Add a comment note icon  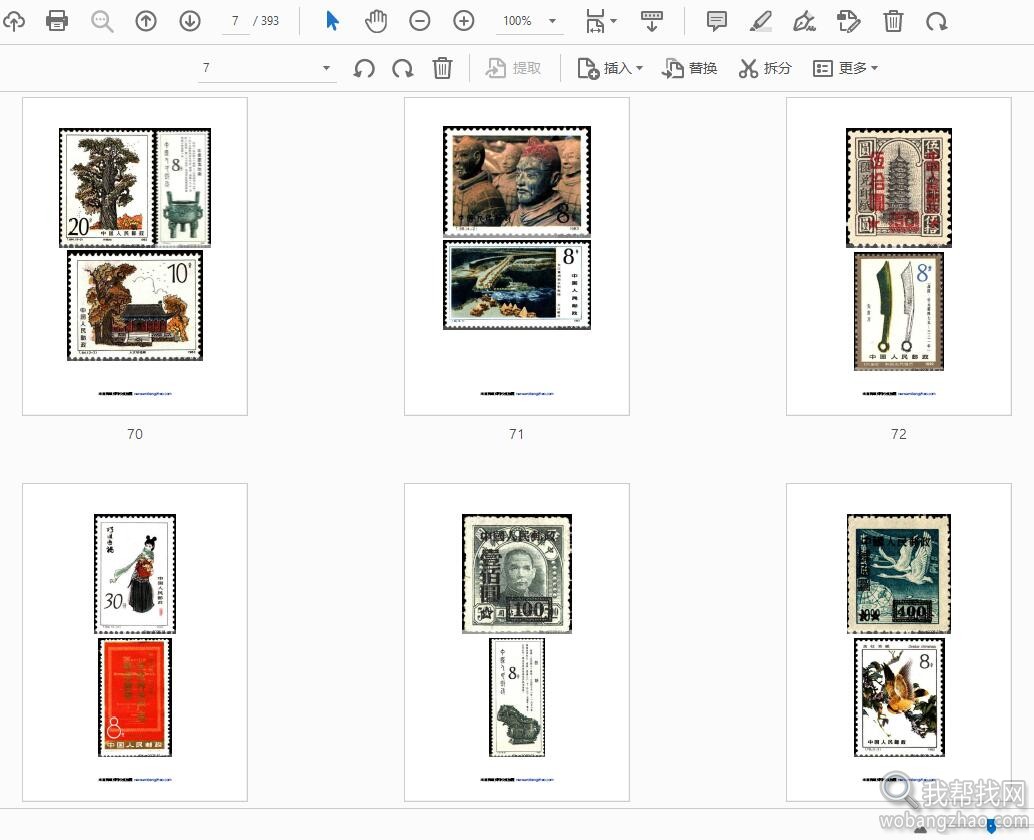click(x=717, y=21)
